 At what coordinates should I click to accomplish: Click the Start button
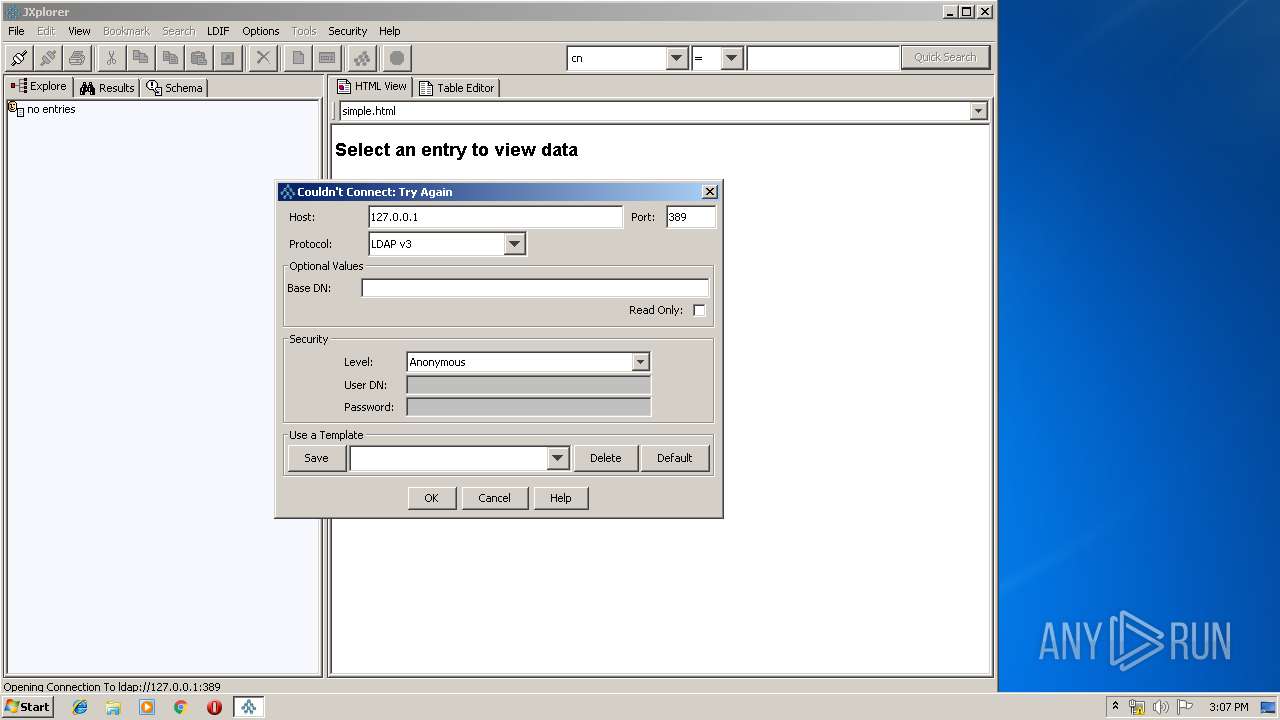[27, 707]
